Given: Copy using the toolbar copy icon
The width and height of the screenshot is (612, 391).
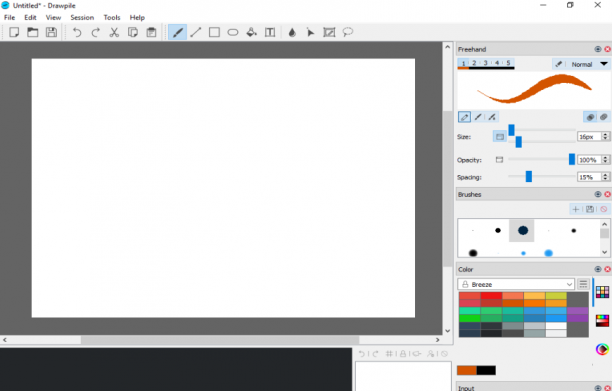Looking at the screenshot, I should point(133,32).
